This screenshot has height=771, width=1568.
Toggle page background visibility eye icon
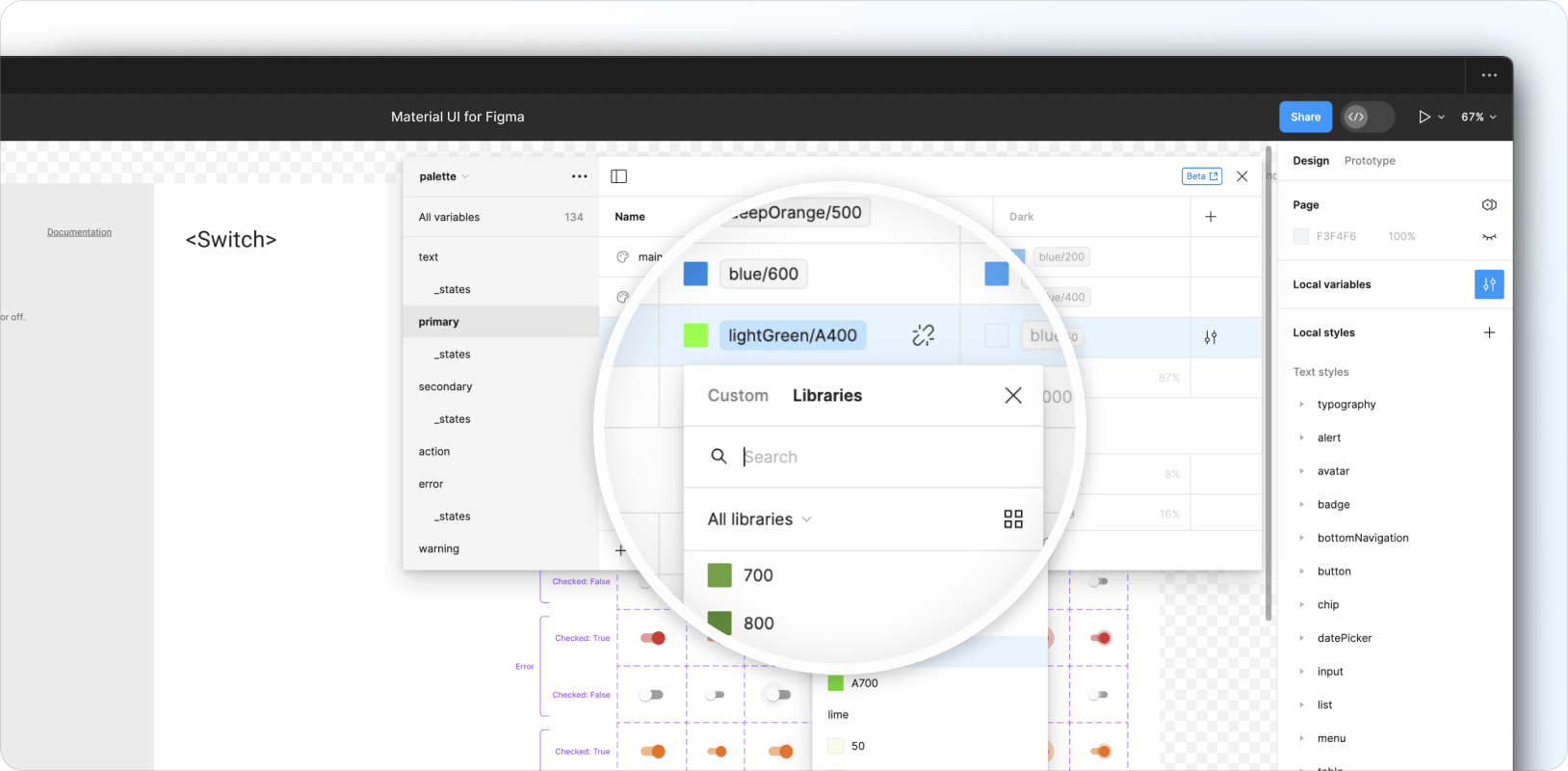point(1489,237)
